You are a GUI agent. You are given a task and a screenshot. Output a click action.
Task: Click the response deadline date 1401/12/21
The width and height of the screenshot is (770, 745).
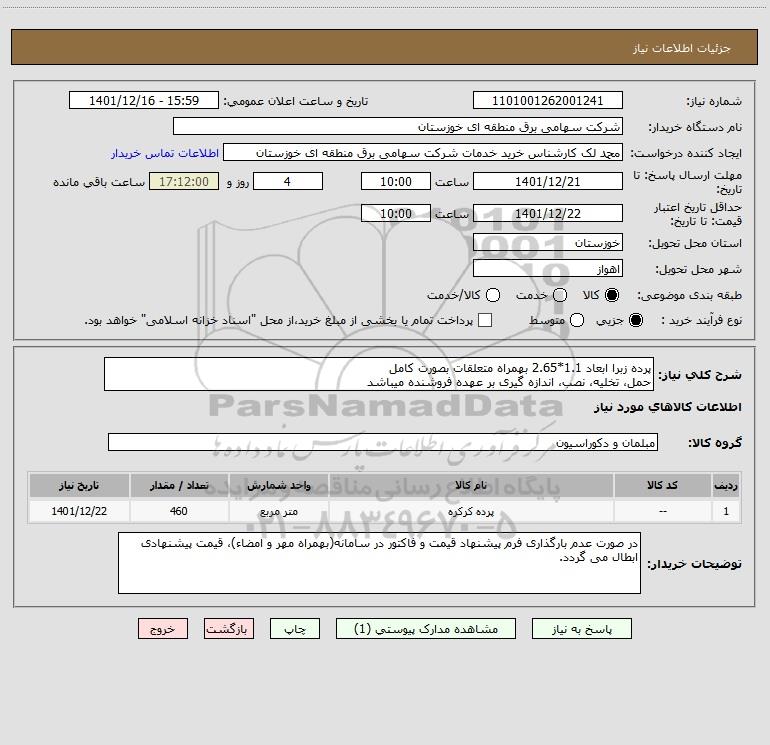(548, 181)
